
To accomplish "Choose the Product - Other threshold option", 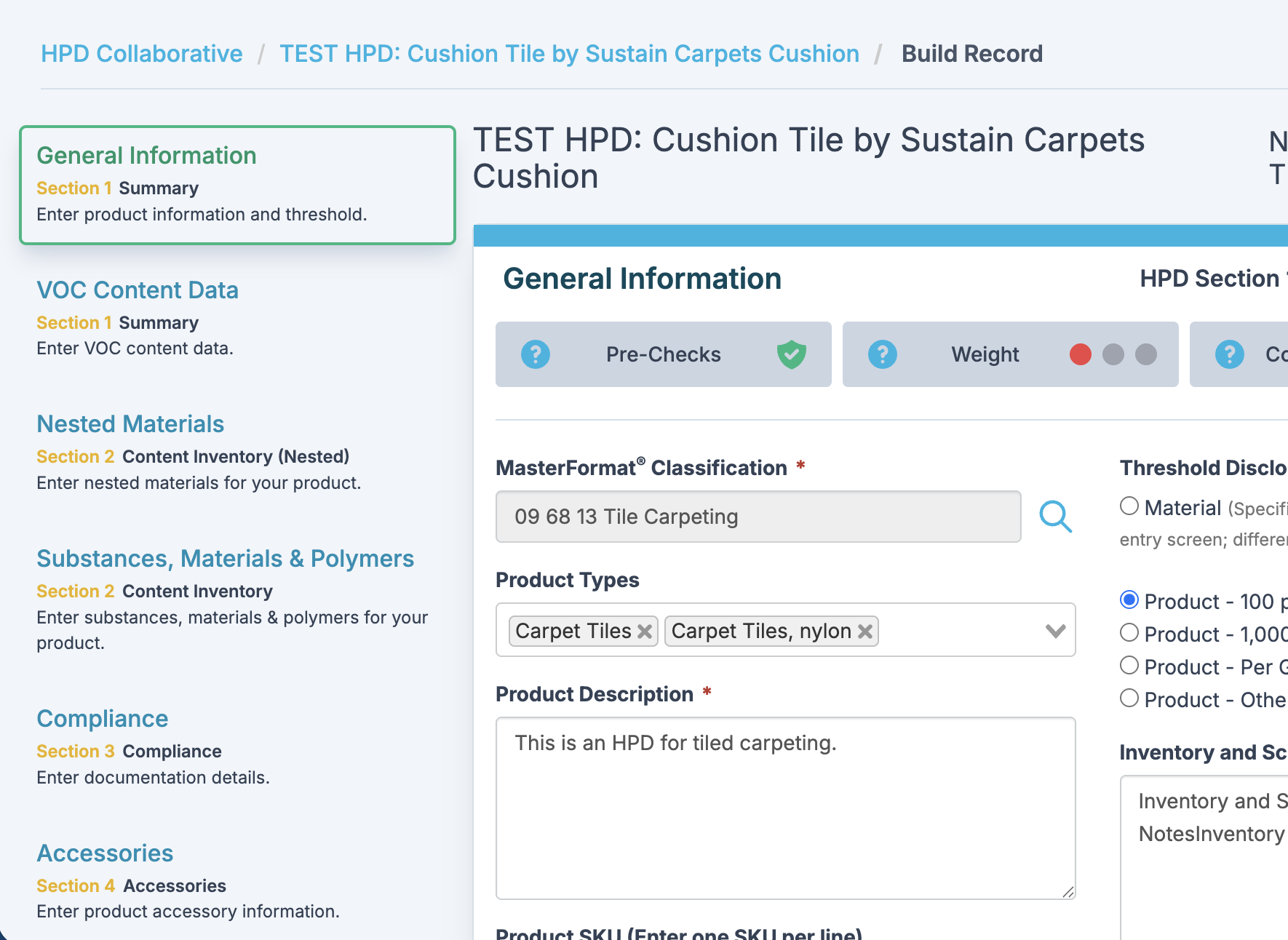I will [x=1129, y=698].
